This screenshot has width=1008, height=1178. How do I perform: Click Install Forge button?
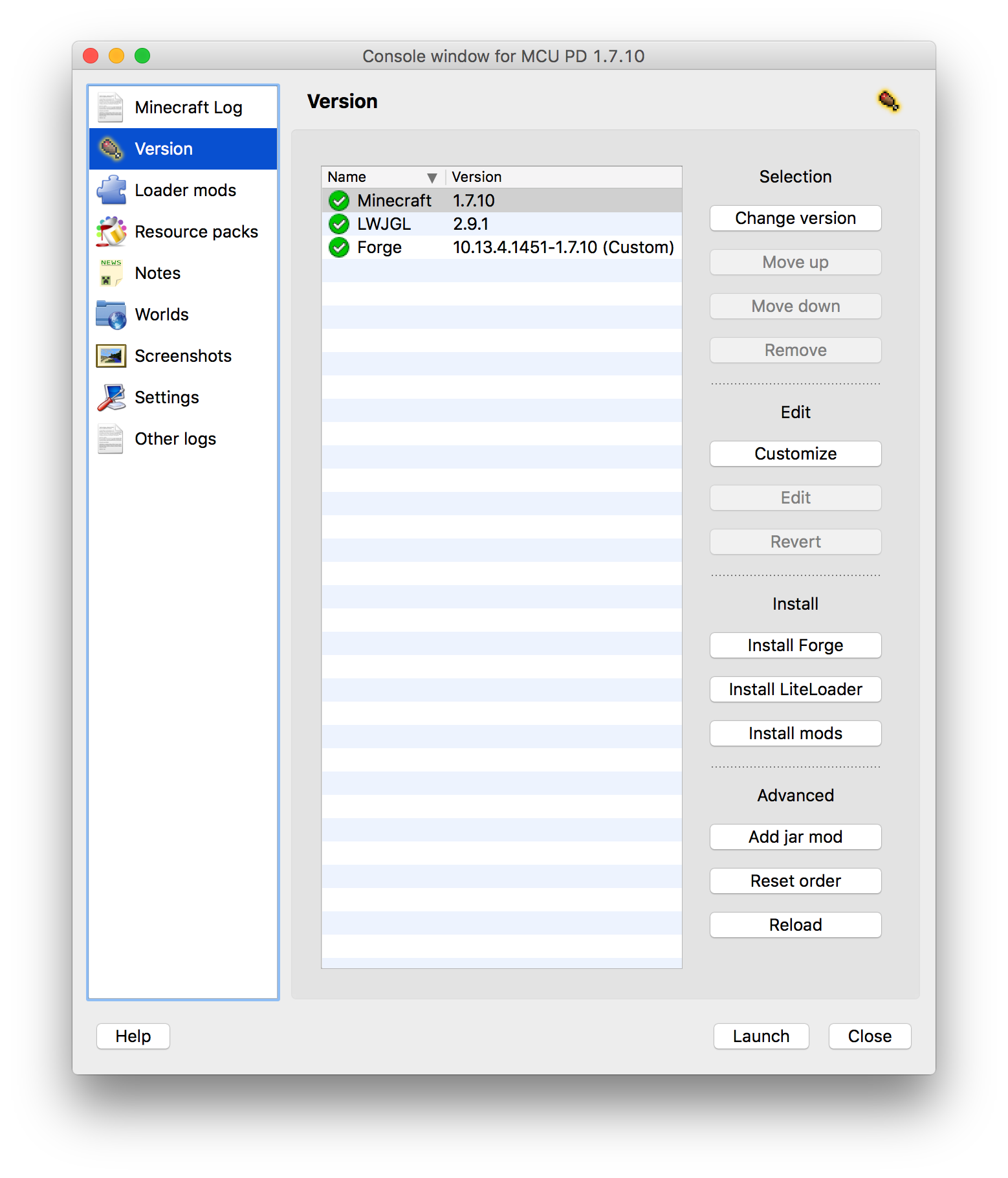[x=796, y=645]
